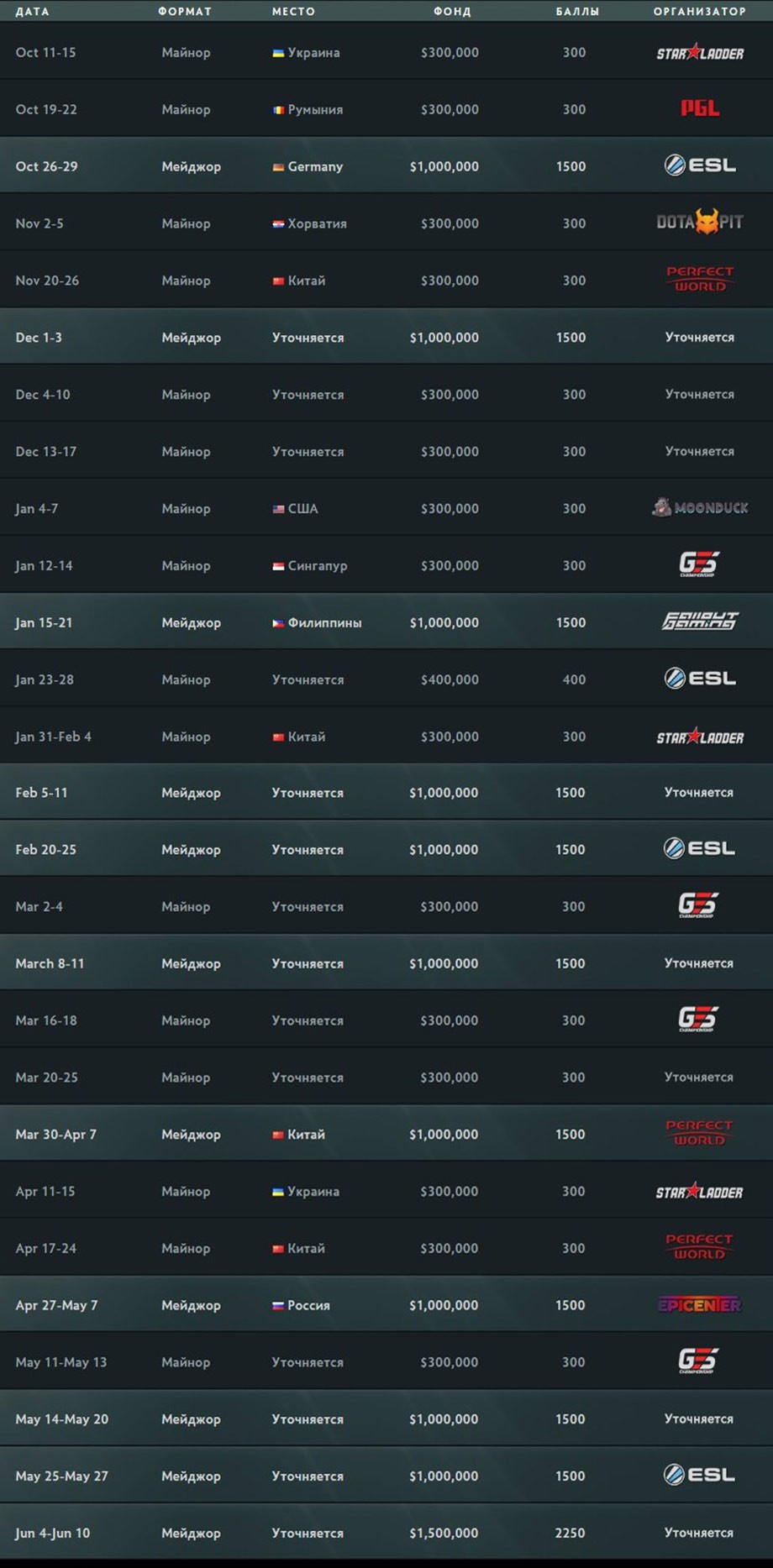Click the Germany flag icon
This screenshot has width=773, height=1568.
tap(278, 167)
